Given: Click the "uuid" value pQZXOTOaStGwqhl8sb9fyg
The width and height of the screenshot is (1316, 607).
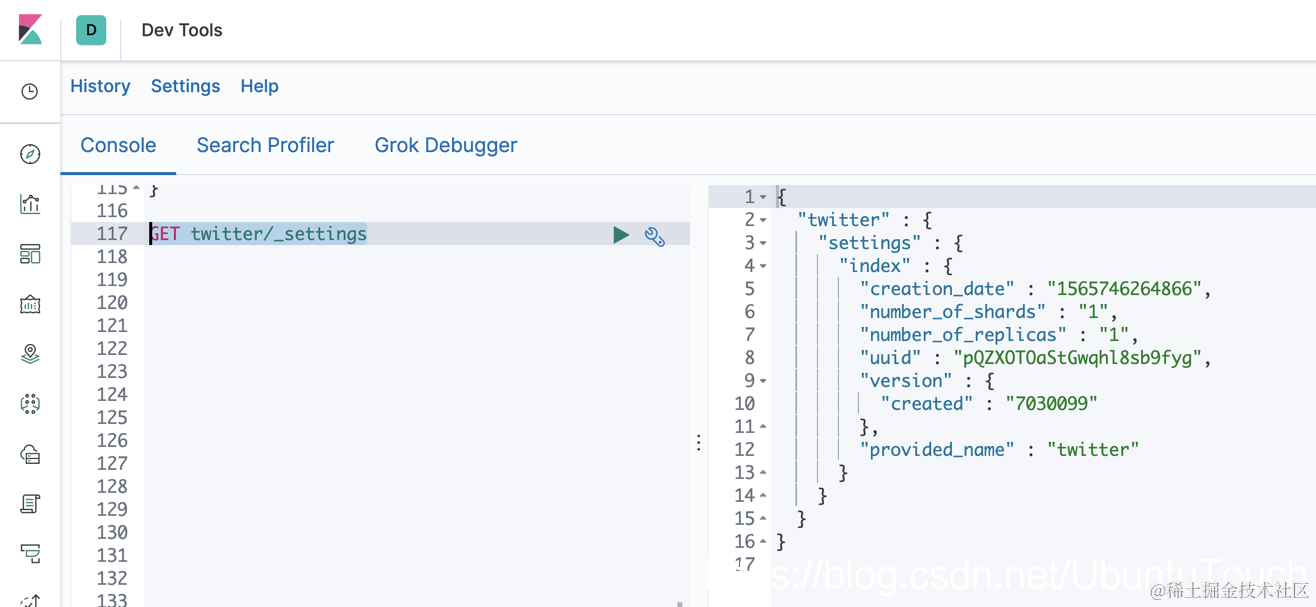Looking at the screenshot, I should (x=1078, y=358).
